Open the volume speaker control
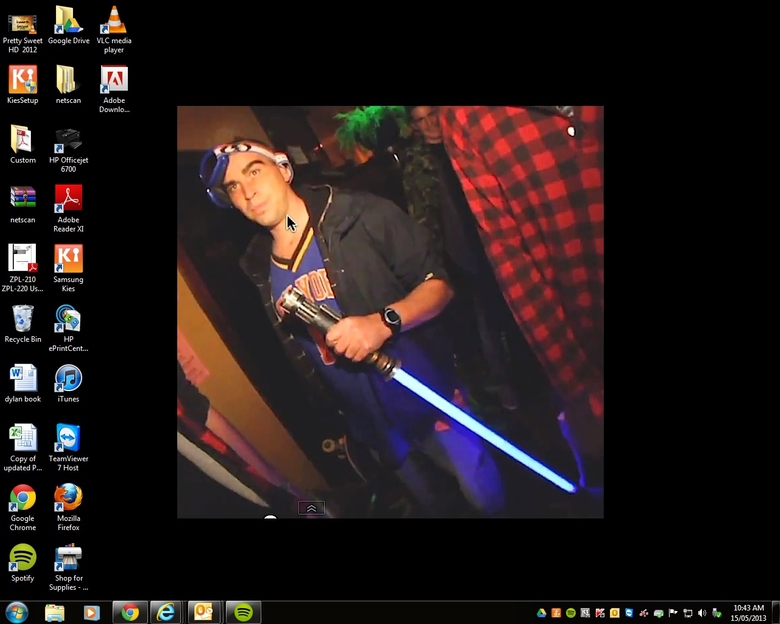780x624 pixels. (702, 613)
